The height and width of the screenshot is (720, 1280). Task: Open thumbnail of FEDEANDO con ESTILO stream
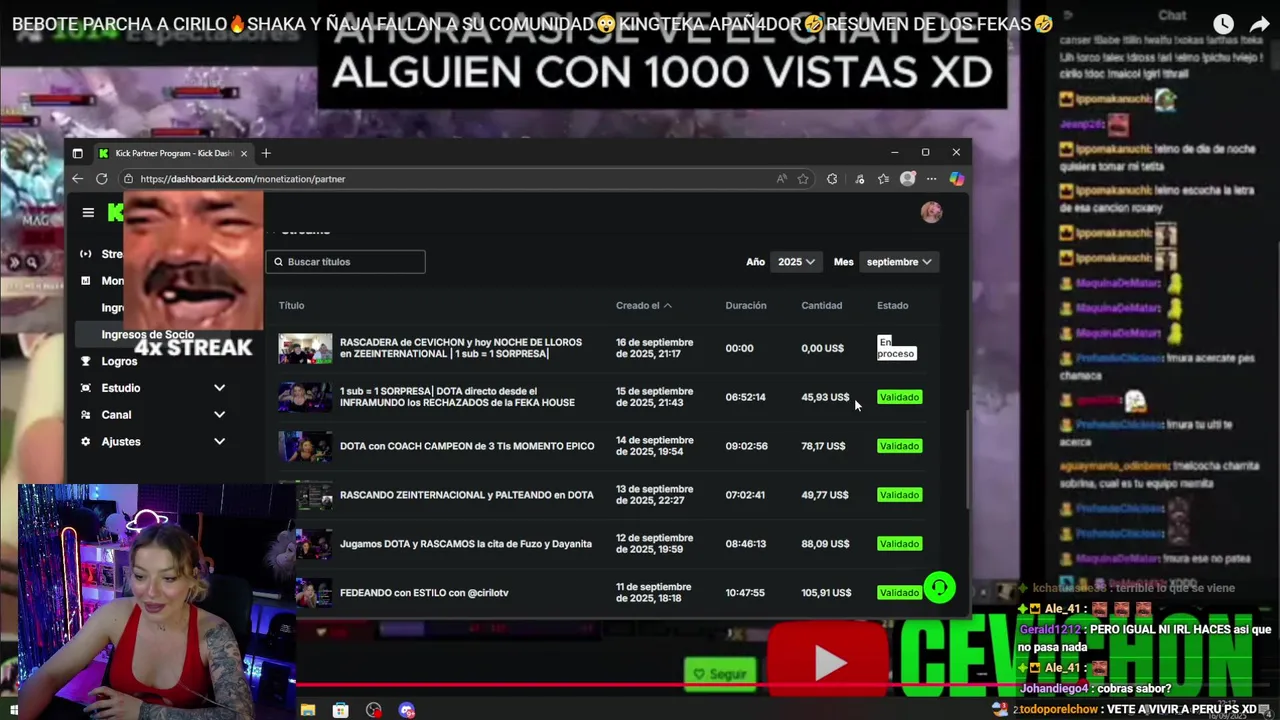click(314, 593)
